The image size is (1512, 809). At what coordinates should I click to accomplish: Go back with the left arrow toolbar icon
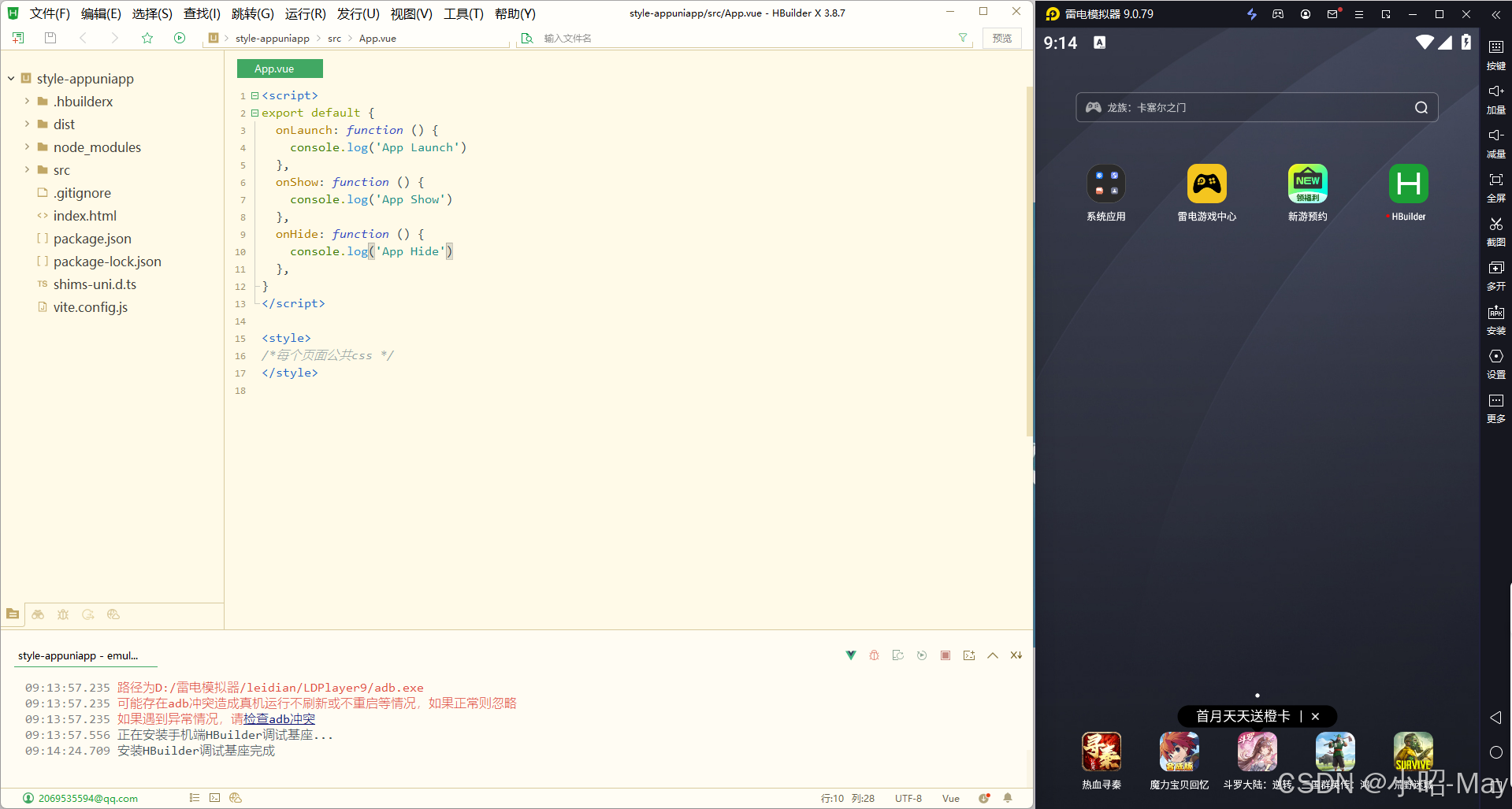click(x=83, y=38)
